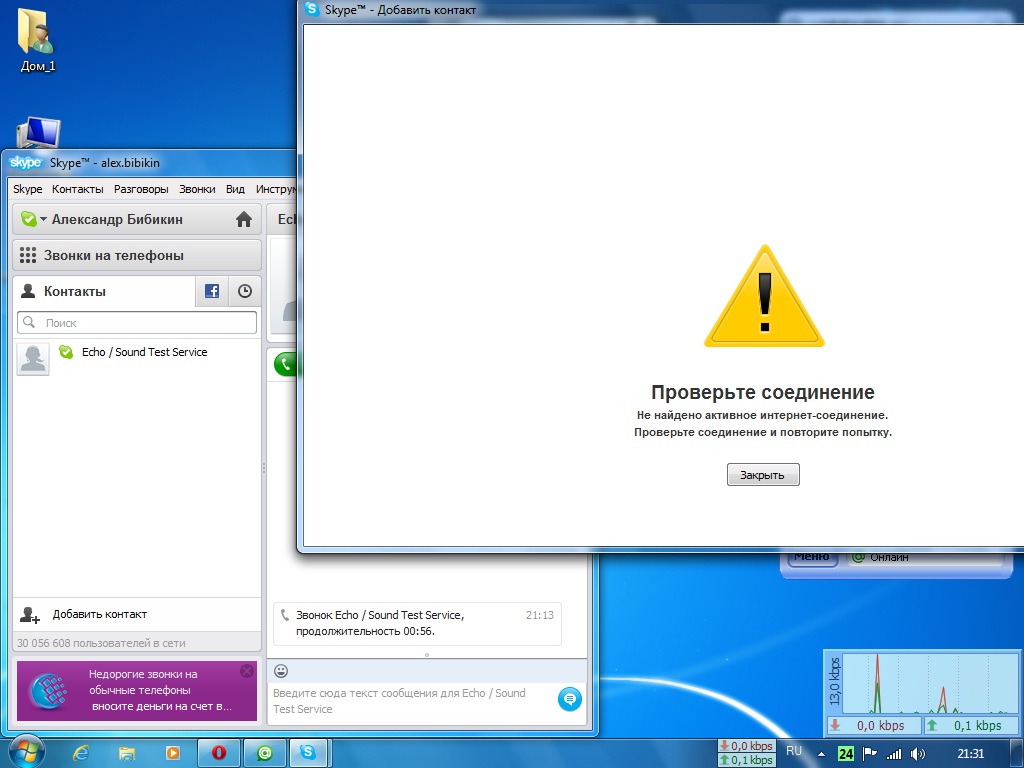This screenshot has height=768, width=1024.
Task: Click Добавить контакт at the bottom of the contact list
Action: (137, 615)
